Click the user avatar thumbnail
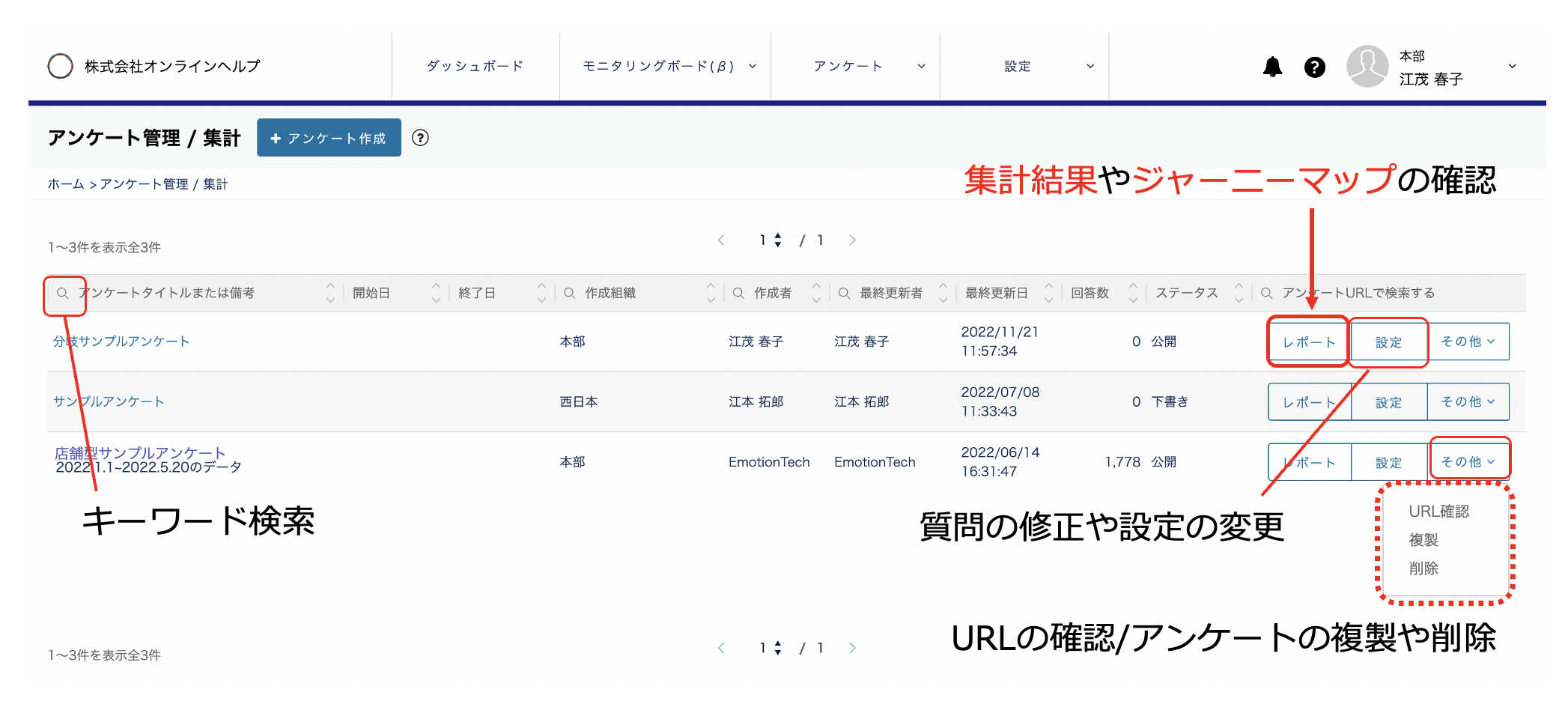The height and width of the screenshot is (719, 1568). tap(1367, 67)
